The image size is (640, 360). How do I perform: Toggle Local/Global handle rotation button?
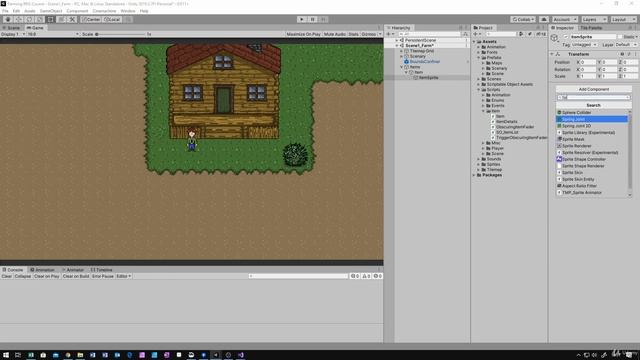[x=112, y=19]
